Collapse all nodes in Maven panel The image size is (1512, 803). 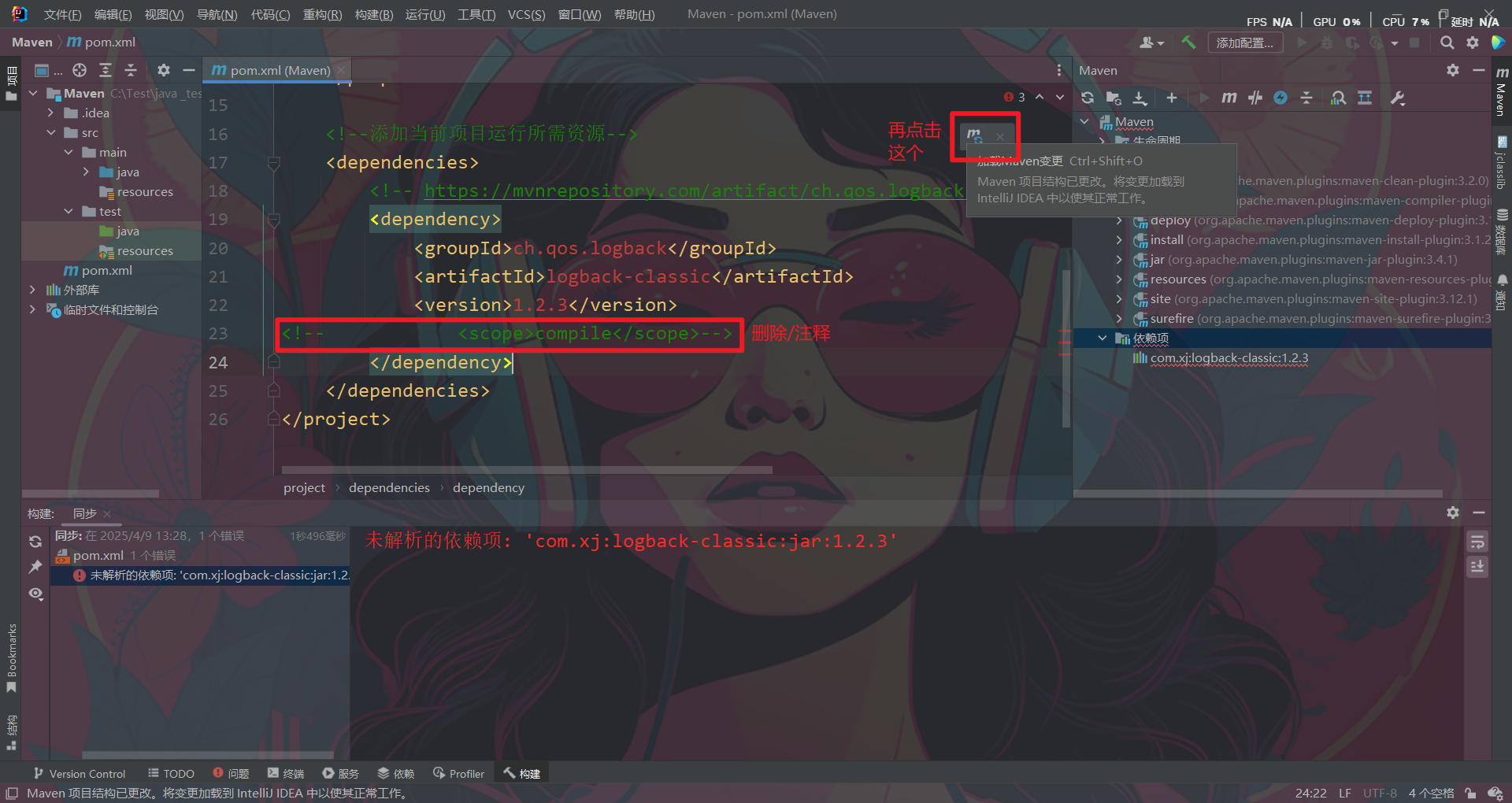(1306, 98)
